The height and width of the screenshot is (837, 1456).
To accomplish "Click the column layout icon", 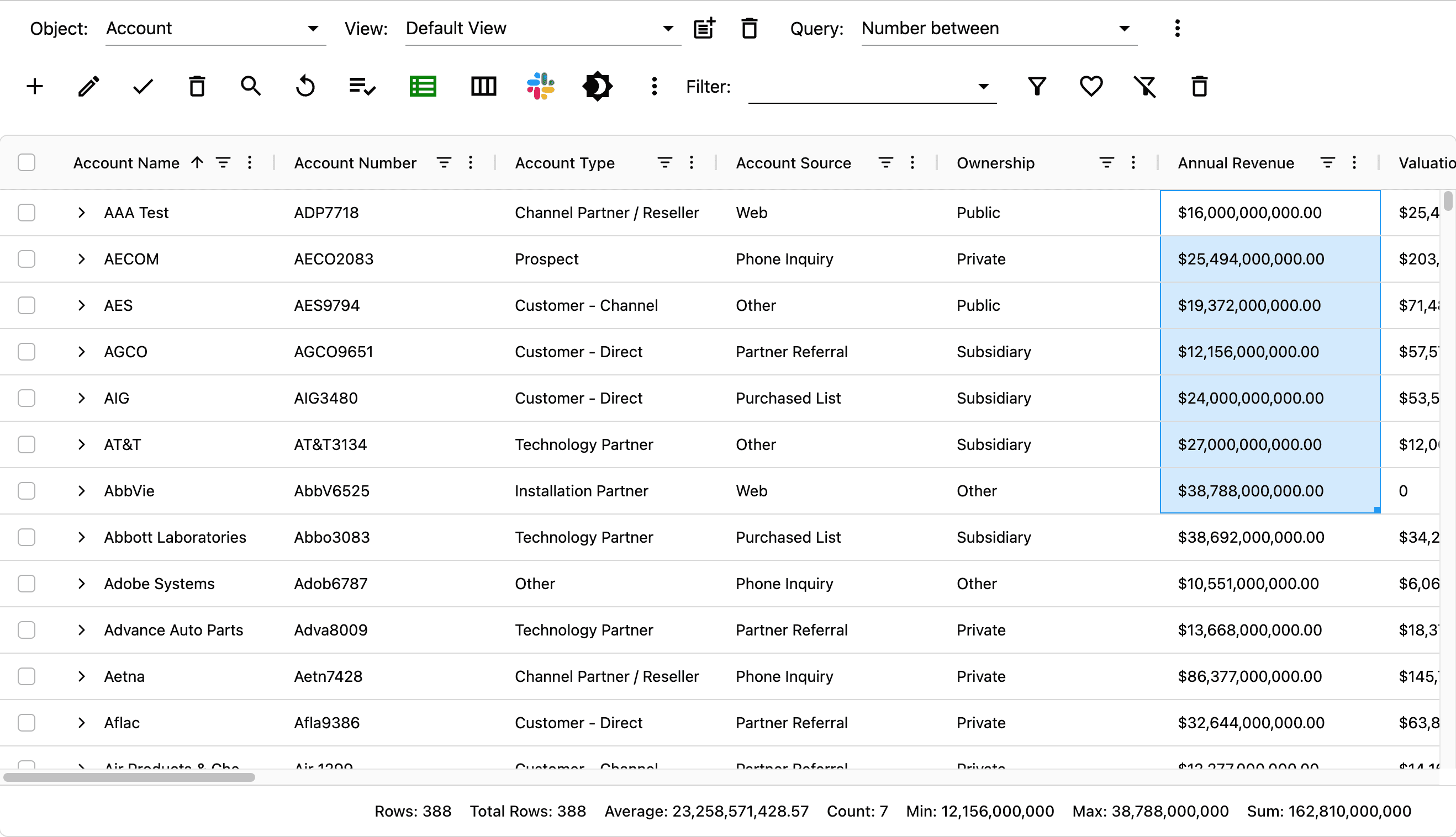I will coord(483,87).
